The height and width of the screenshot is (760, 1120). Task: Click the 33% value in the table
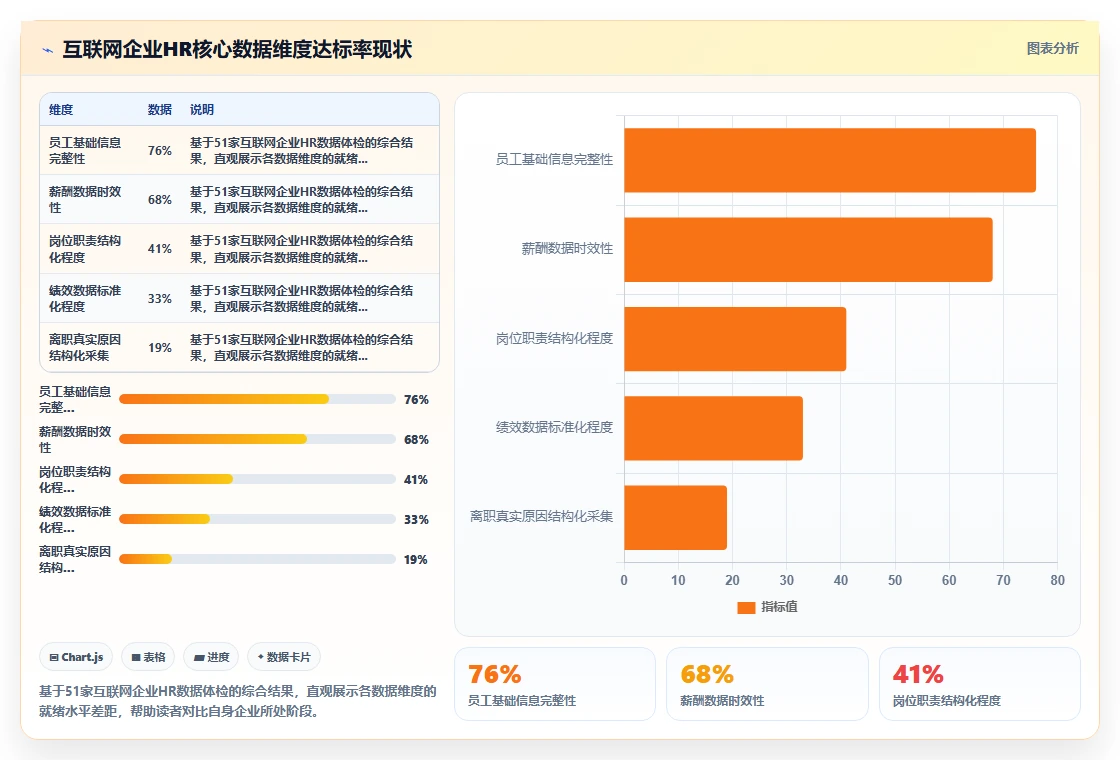159,299
